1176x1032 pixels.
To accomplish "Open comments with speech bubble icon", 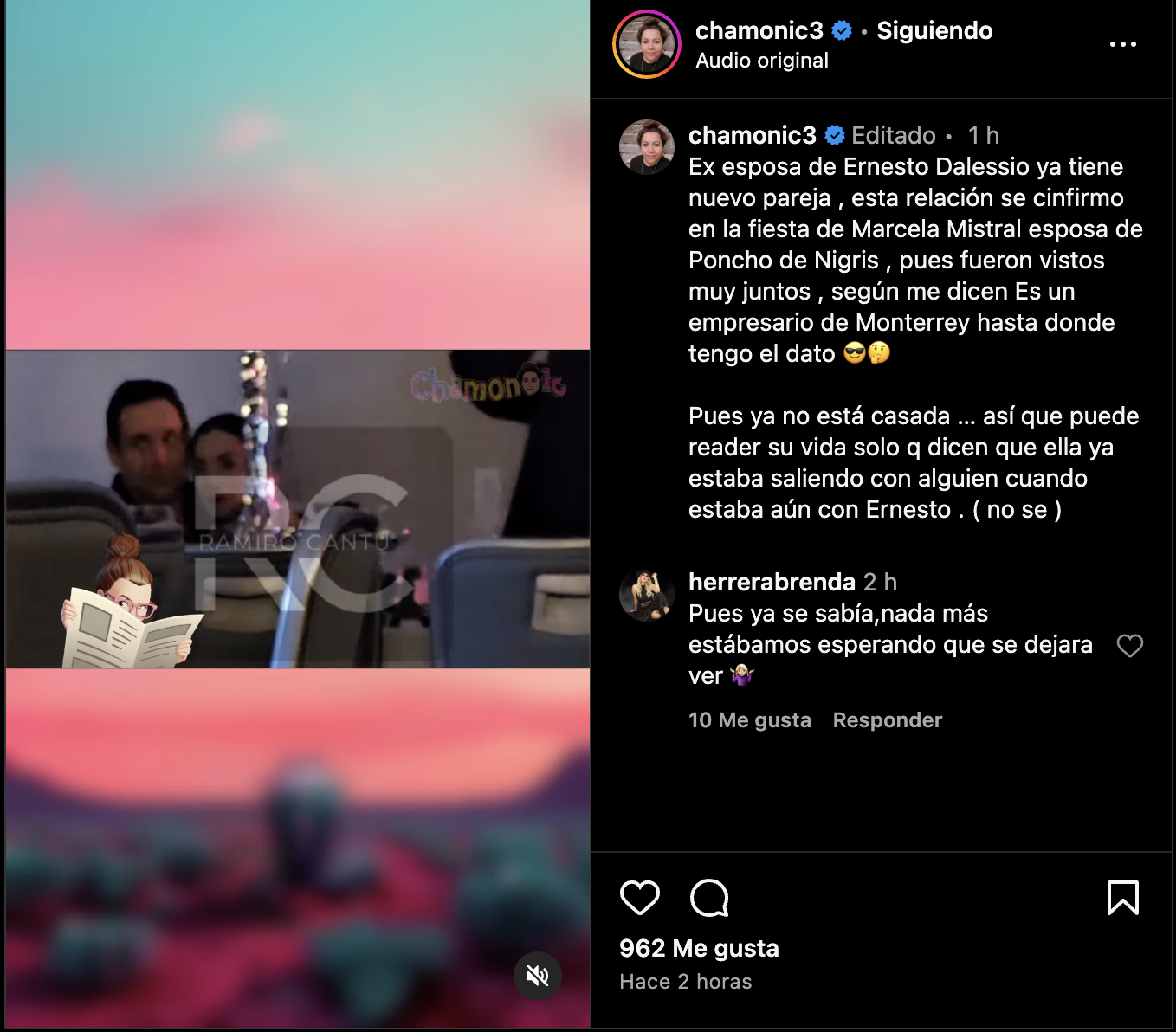I will [x=709, y=898].
